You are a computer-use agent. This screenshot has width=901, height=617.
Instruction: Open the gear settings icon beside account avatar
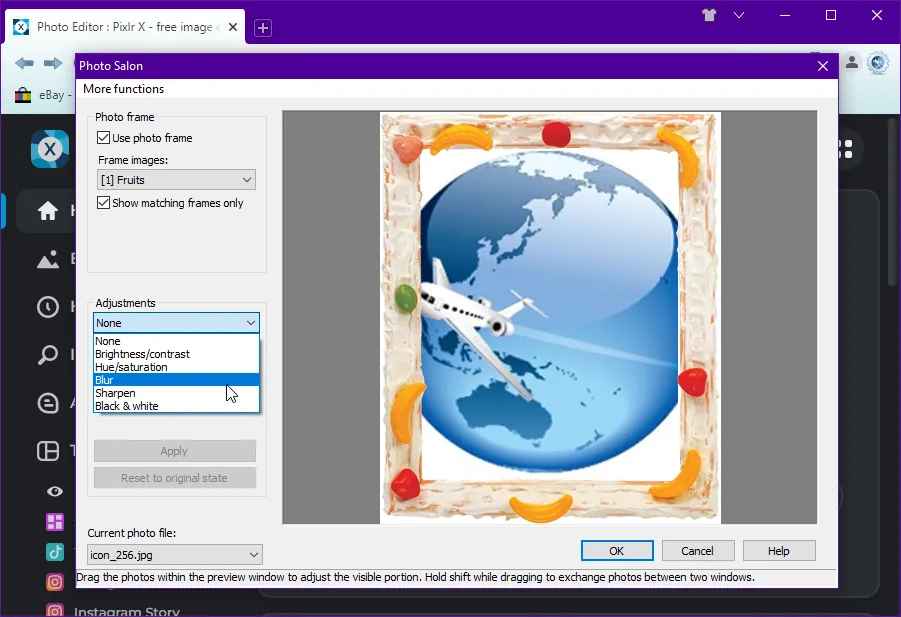click(x=878, y=63)
